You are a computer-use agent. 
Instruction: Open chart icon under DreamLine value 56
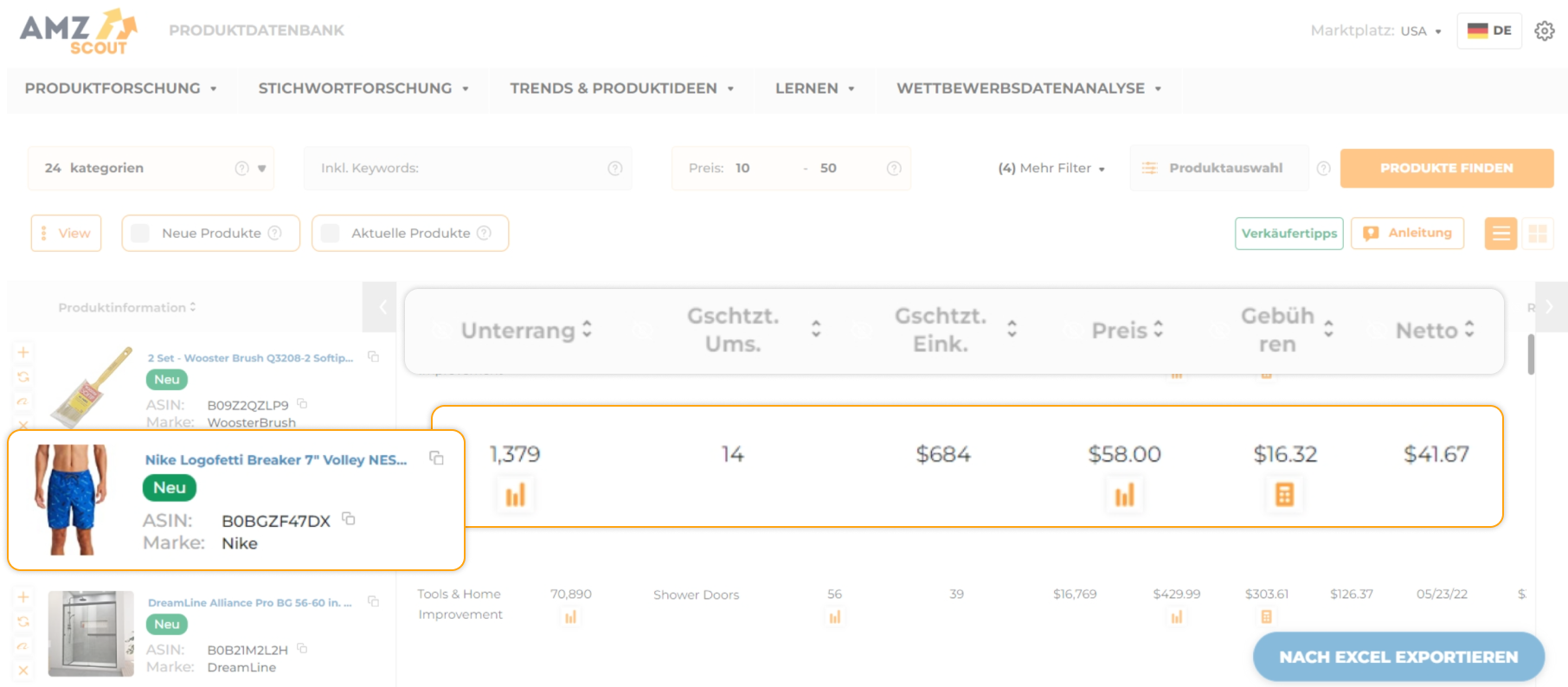point(834,617)
